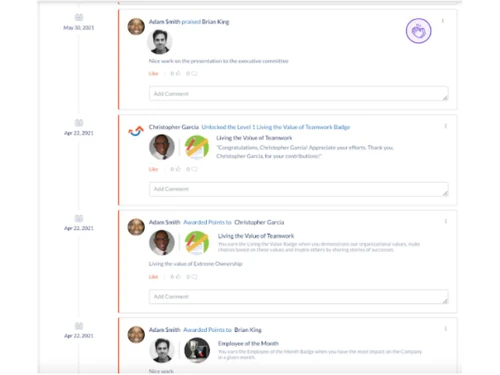500x375 pixels.
Task: Click Adam Smith's avatar on the Employee of the Month post
Action: (136, 334)
